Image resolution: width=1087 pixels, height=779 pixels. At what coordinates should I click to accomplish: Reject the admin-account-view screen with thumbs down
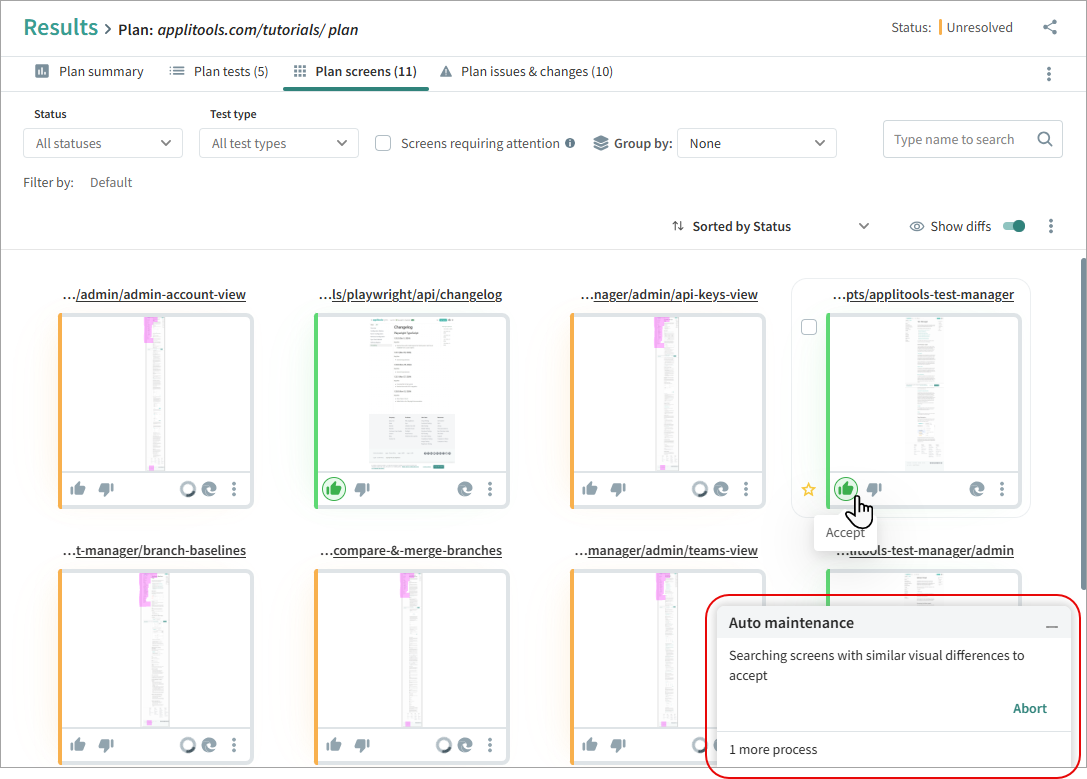[x=106, y=489]
